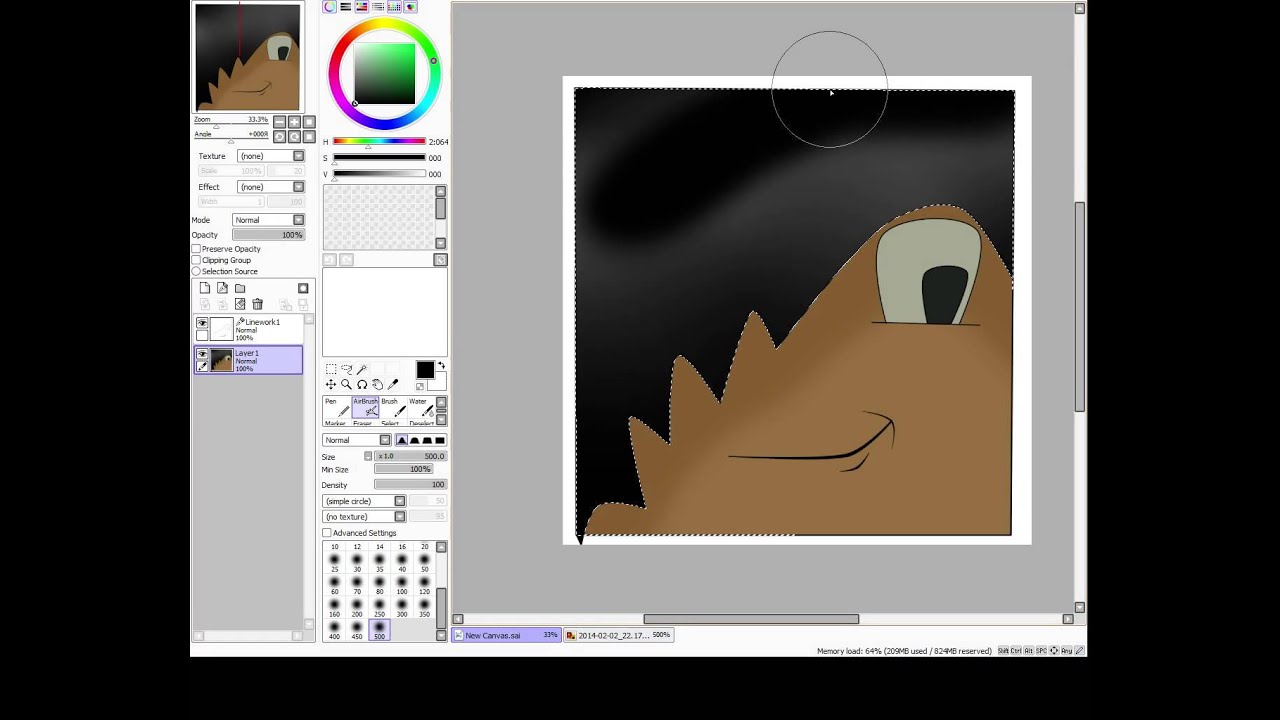Pick the 500 brush size preset
Viewport: 1280px width, 720px height.
pyautogui.click(x=379, y=631)
